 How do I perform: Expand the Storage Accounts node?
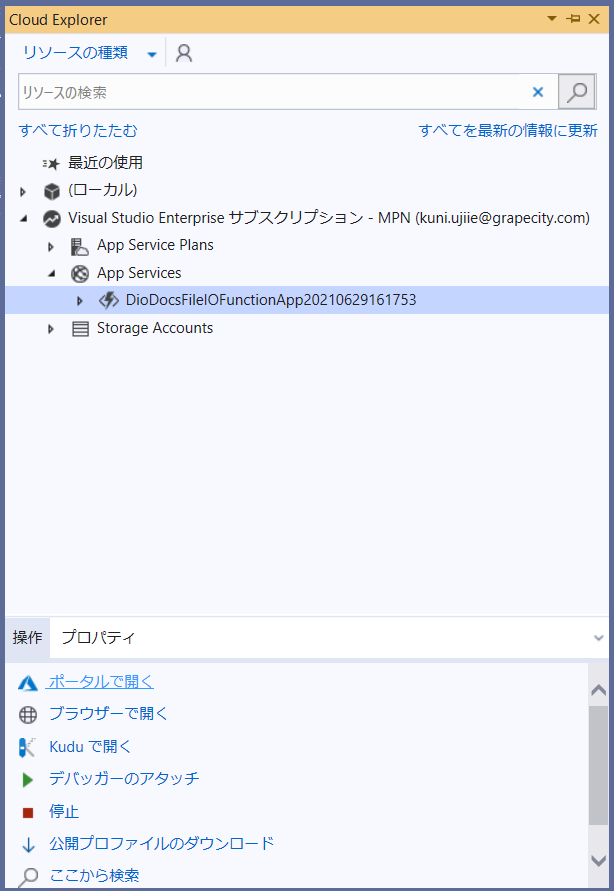(x=51, y=329)
